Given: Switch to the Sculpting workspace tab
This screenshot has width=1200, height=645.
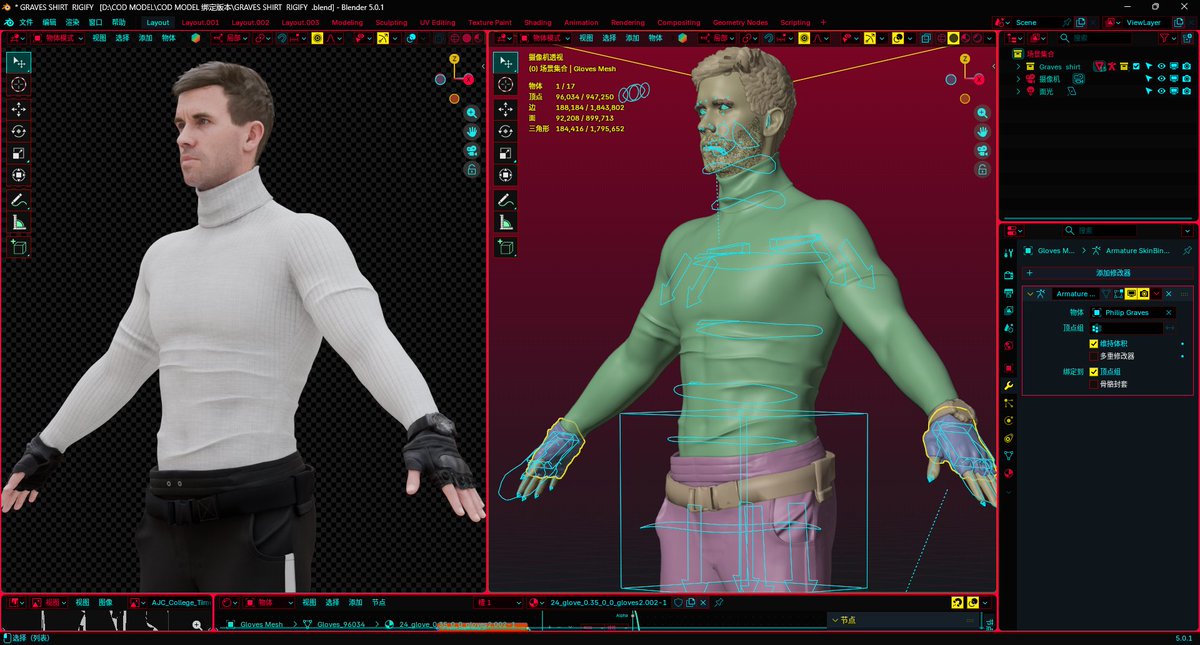Looking at the screenshot, I should (391, 22).
